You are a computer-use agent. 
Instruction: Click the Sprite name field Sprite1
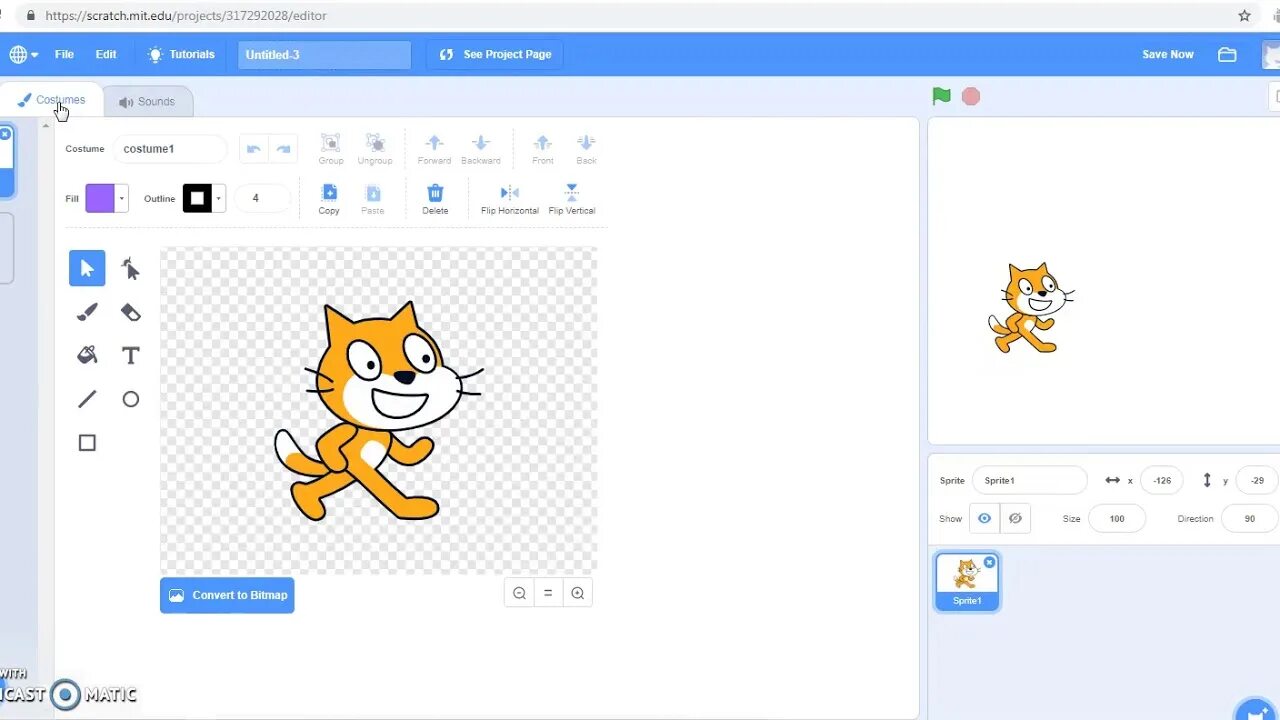tap(1029, 480)
